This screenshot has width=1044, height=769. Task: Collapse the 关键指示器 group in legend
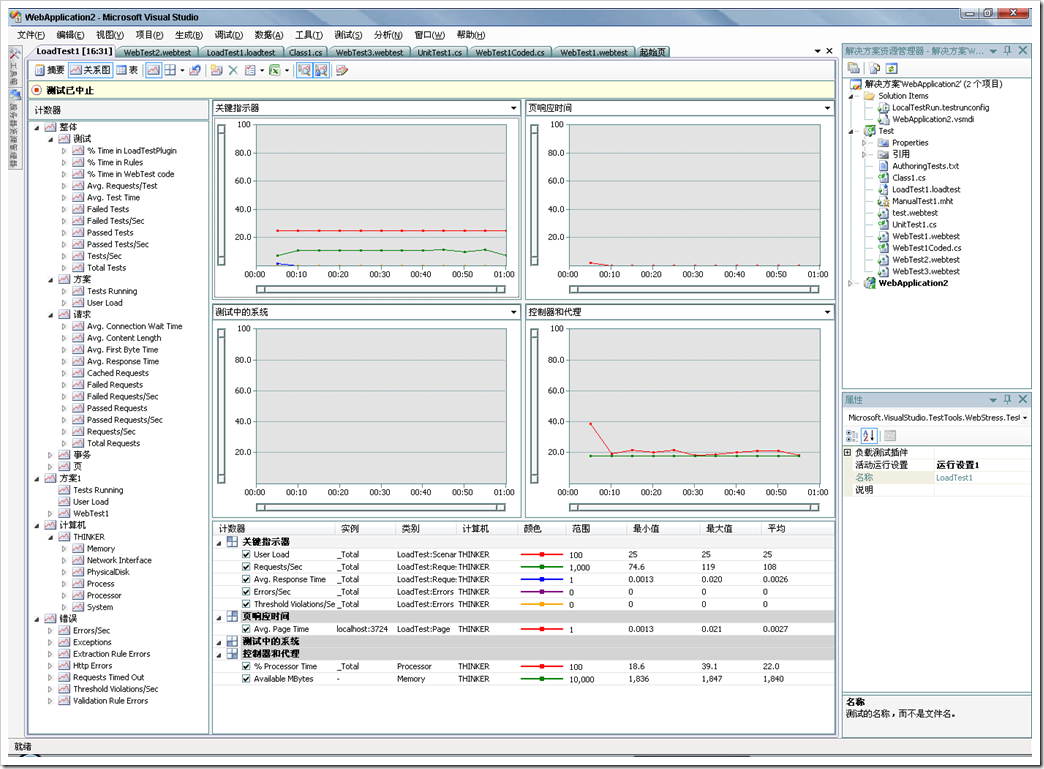click(219, 543)
